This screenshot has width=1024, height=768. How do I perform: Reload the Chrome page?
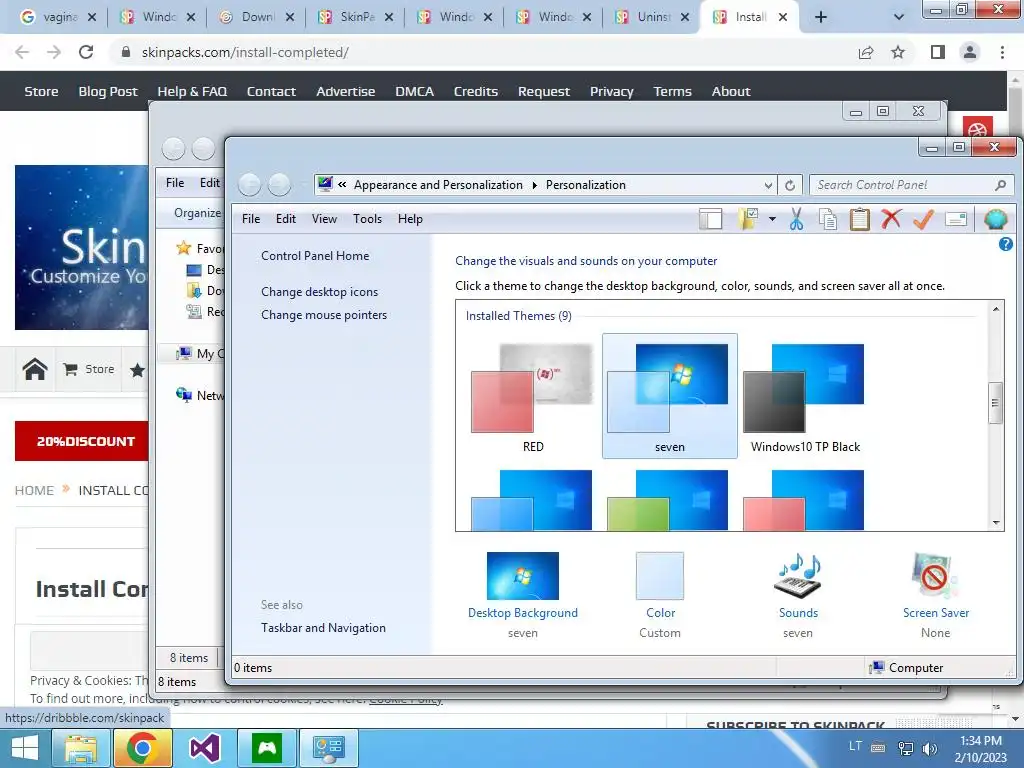86,52
